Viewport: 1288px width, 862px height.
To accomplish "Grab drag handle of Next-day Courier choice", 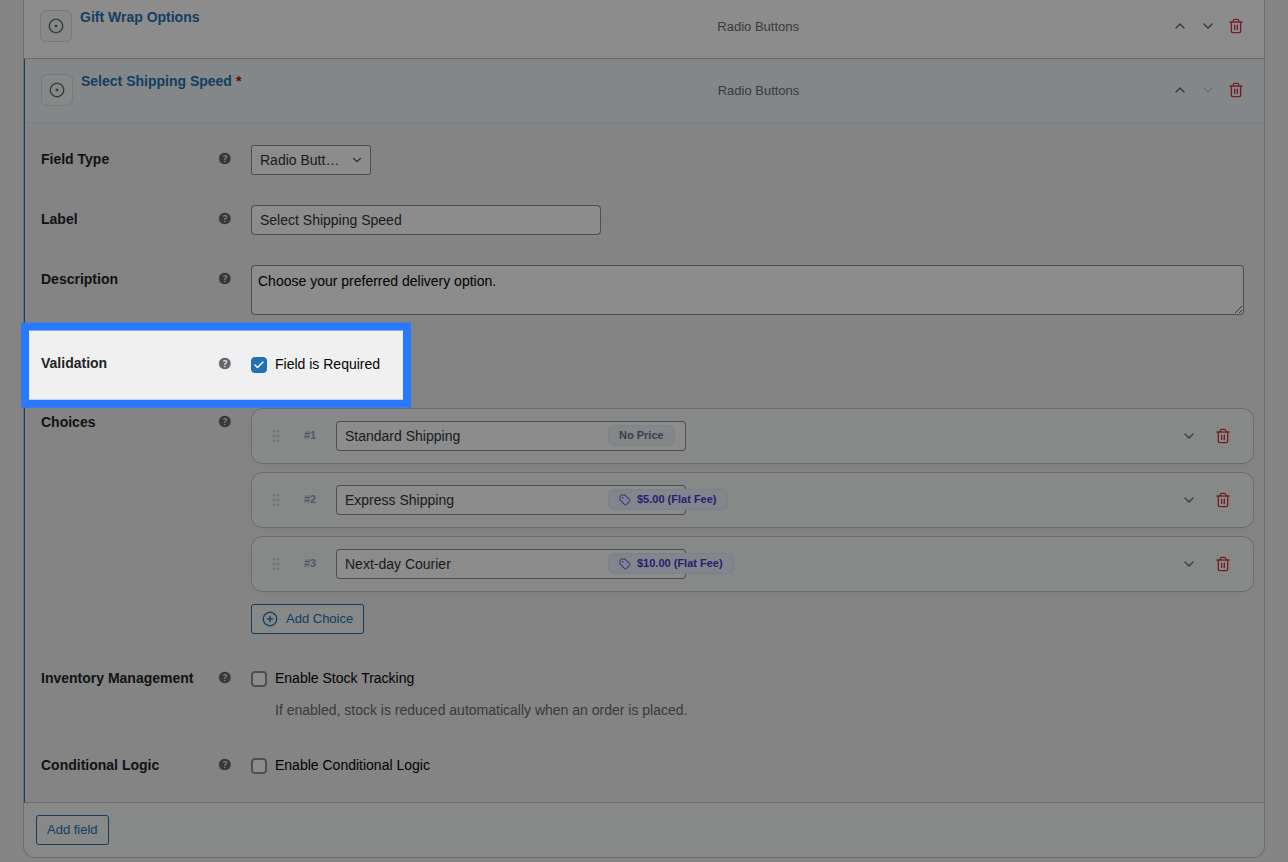I will click(276, 564).
